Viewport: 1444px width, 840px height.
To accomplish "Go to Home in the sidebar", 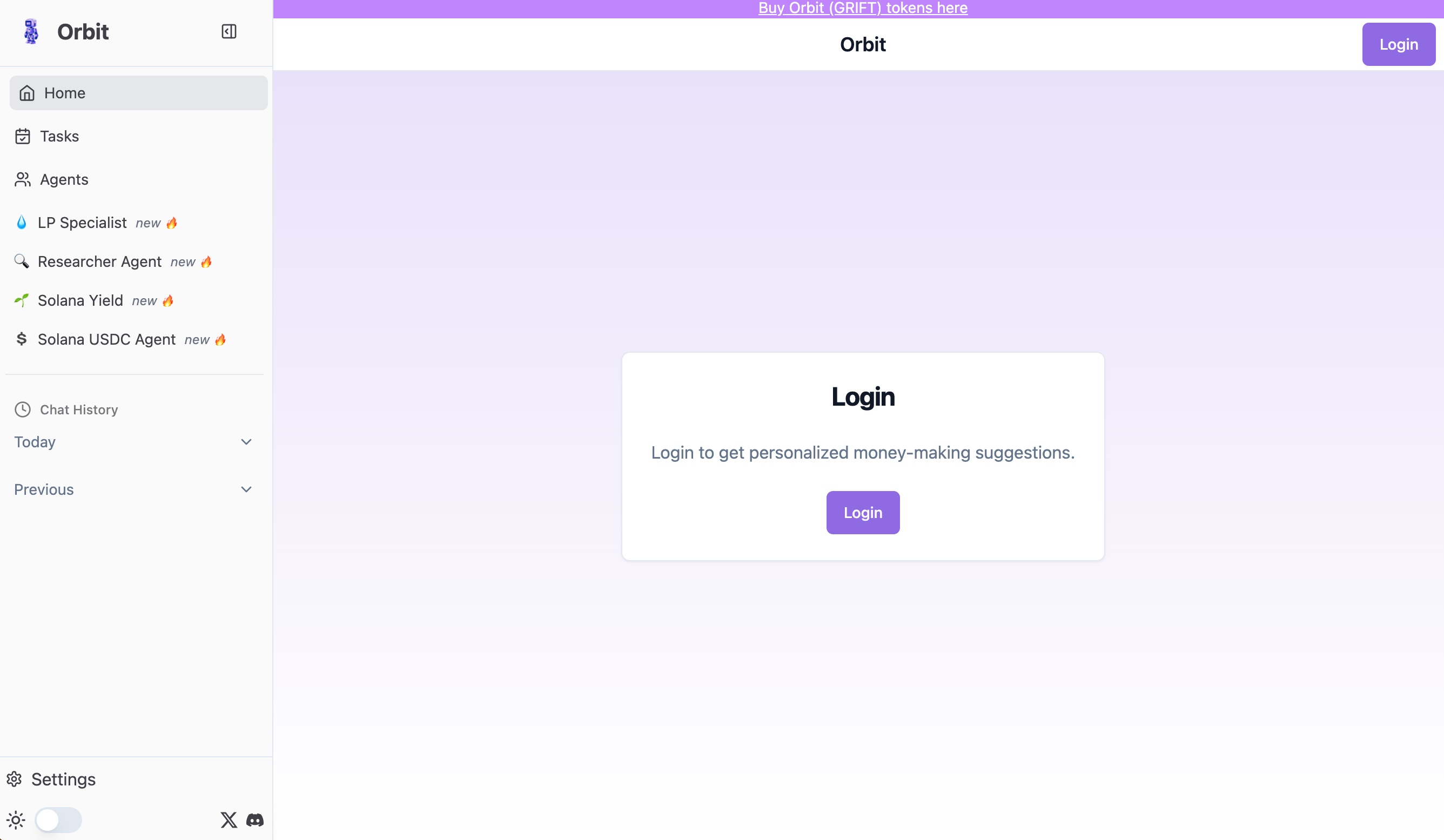I will pyautogui.click(x=139, y=93).
